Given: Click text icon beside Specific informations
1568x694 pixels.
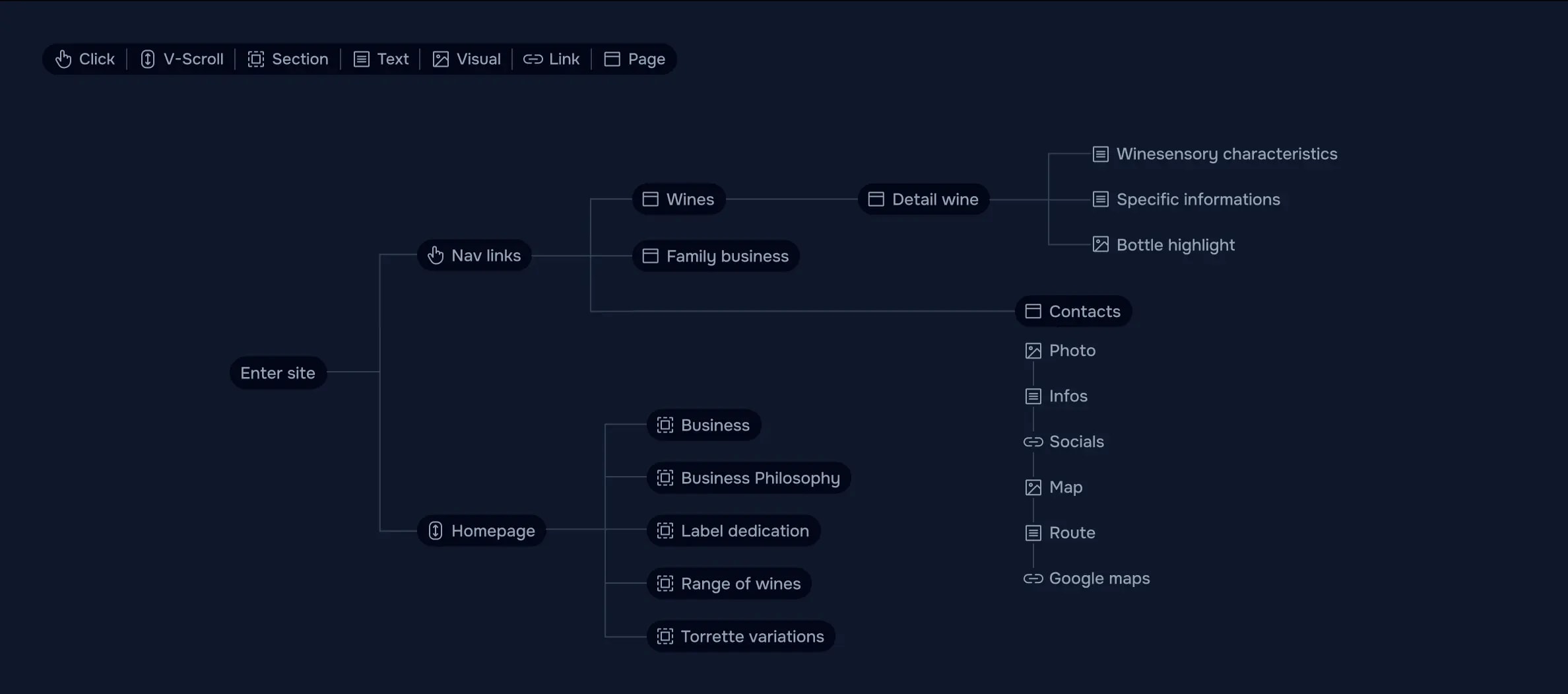Looking at the screenshot, I should (x=1101, y=199).
